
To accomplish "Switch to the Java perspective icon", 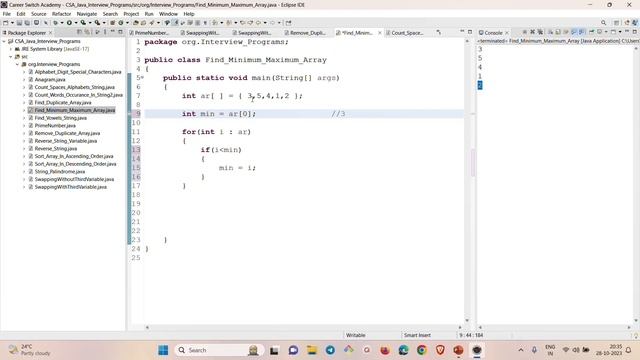I will pos(635,23).
